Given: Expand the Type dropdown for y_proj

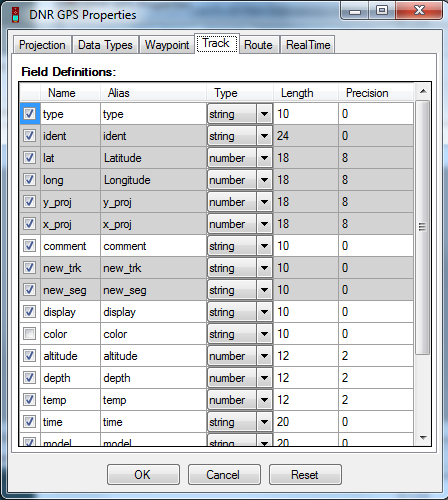Looking at the screenshot, I should click(264, 202).
